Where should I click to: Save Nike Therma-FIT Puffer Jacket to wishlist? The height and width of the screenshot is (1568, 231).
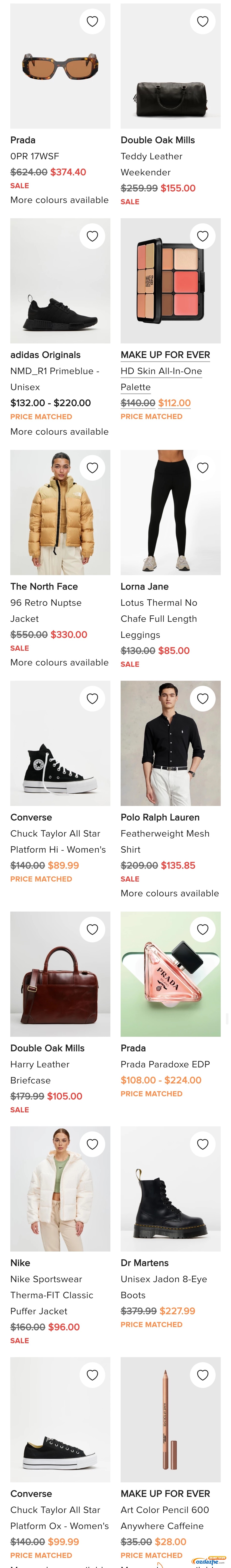[x=92, y=1144]
